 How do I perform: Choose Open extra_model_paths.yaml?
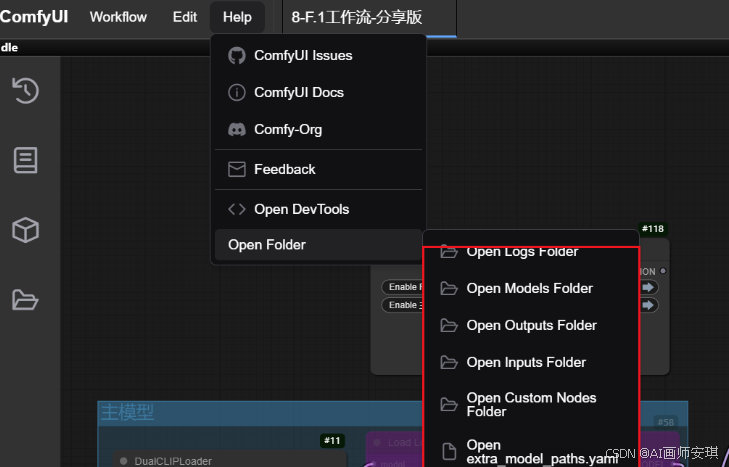click(x=531, y=452)
